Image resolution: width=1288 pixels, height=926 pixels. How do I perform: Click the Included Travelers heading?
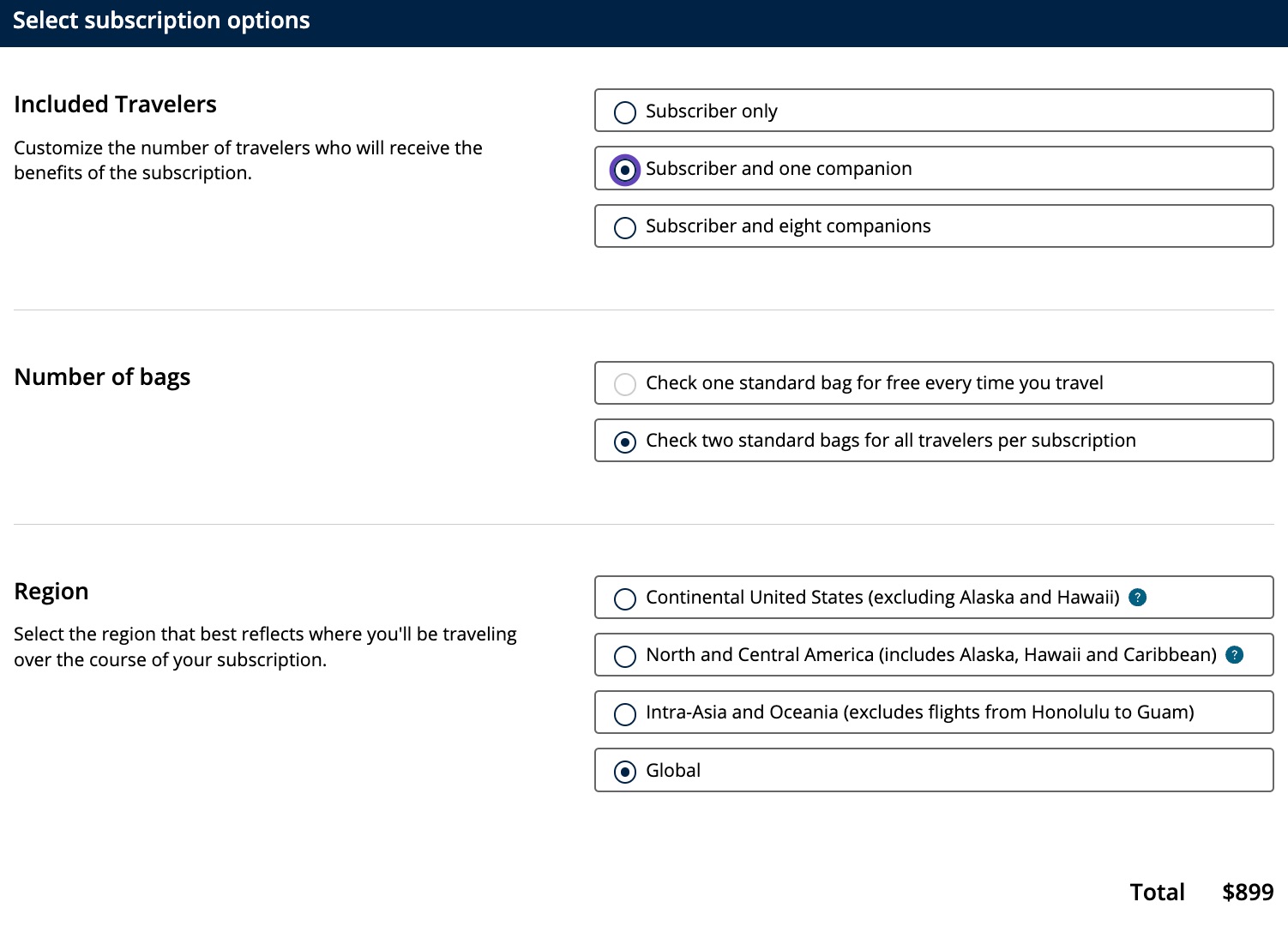point(115,104)
